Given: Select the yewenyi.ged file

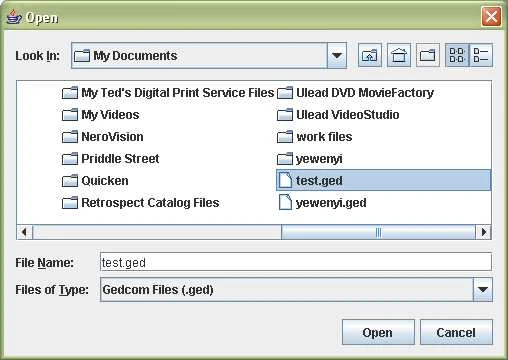Looking at the screenshot, I should coord(322,202).
